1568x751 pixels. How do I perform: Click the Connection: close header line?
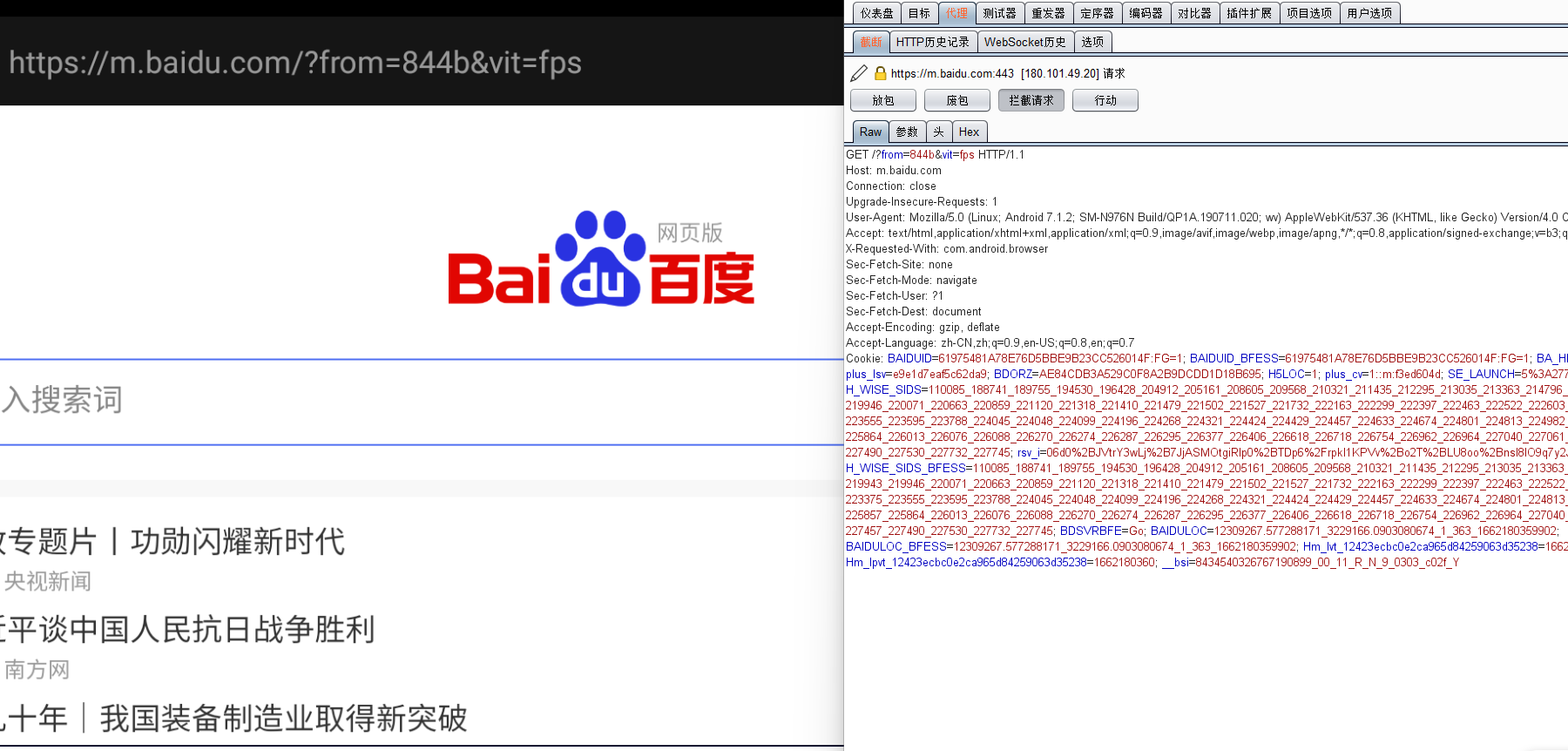(x=891, y=186)
